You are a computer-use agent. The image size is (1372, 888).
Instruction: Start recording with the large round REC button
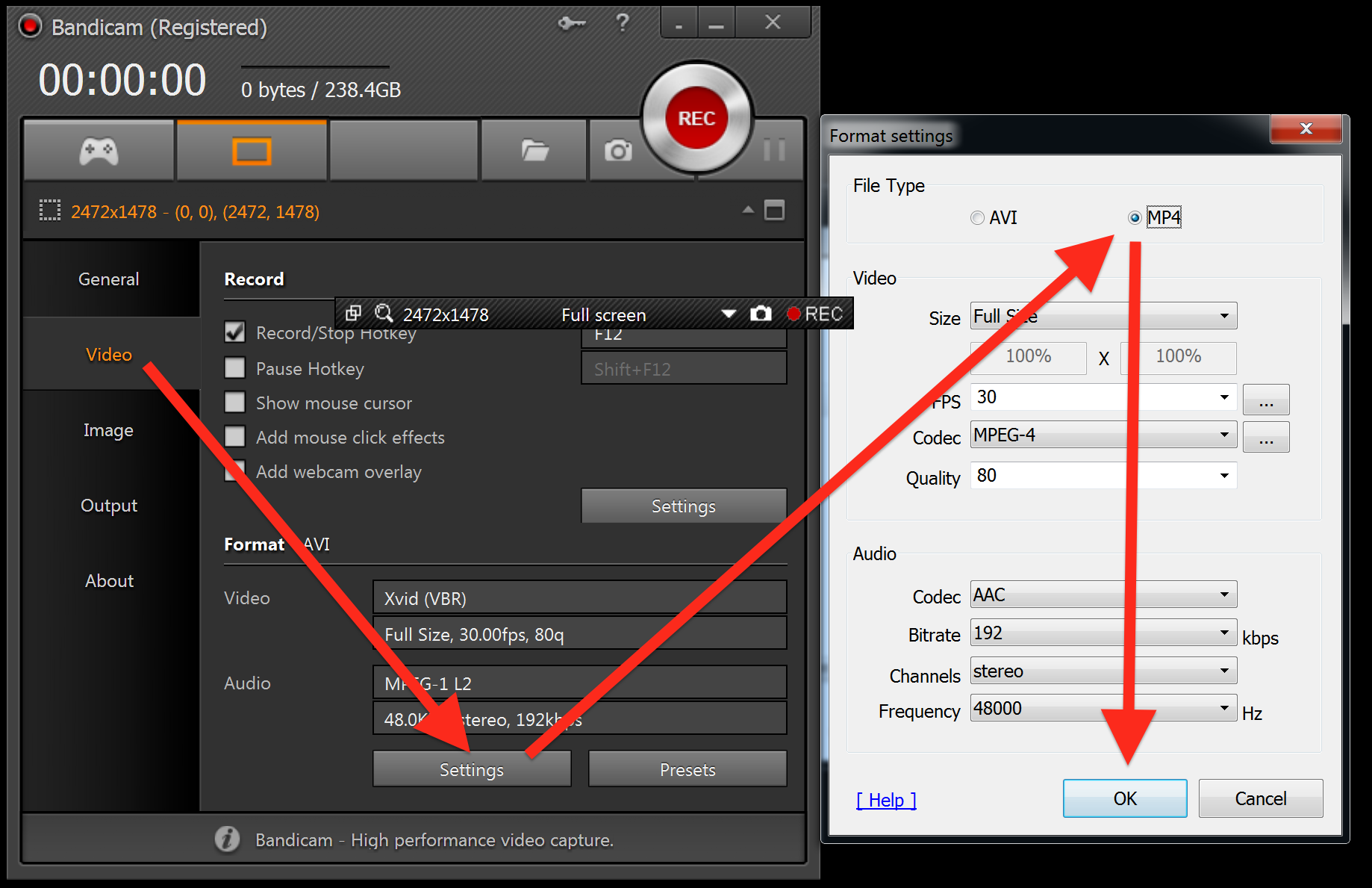click(696, 118)
